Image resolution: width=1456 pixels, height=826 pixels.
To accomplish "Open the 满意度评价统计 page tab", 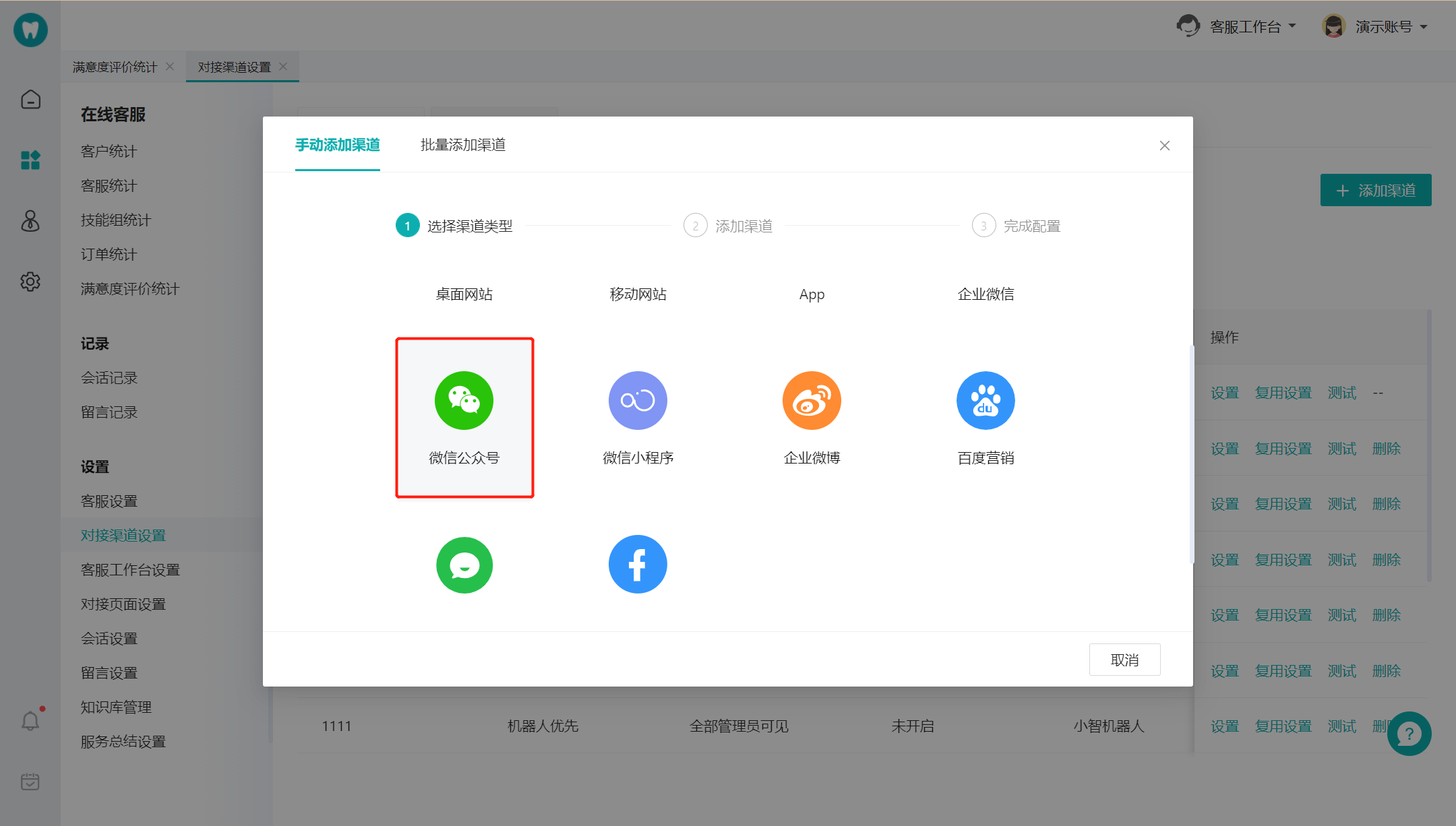I will [115, 67].
